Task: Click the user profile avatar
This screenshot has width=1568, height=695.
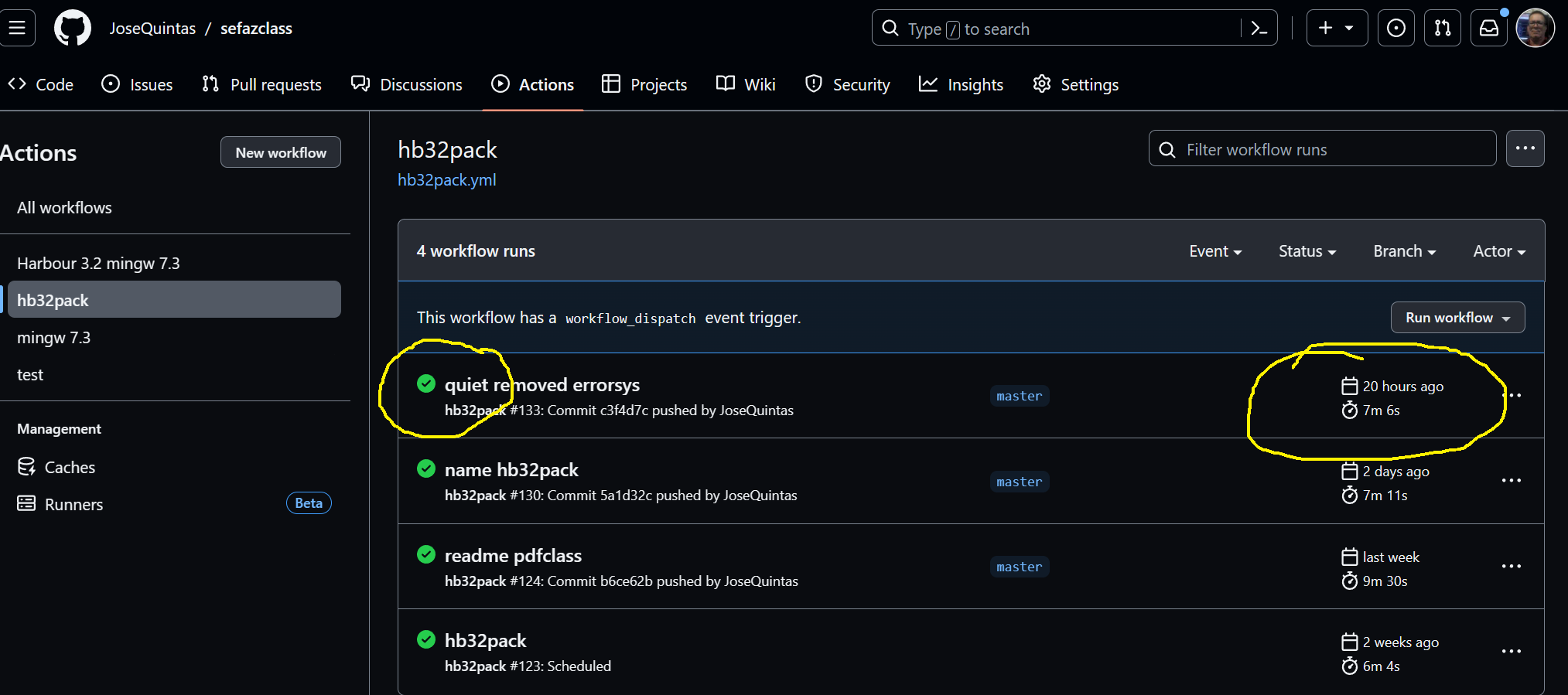Action: tap(1535, 29)
